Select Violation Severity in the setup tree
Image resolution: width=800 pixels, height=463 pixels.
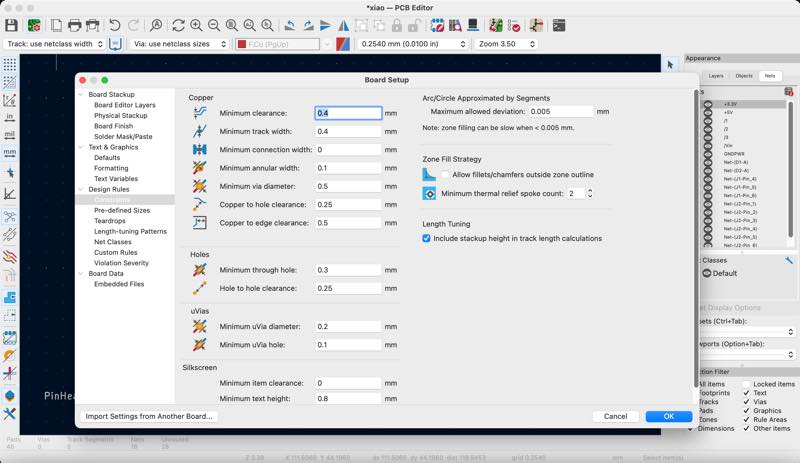pyautogui.click(x=121, y=263)
